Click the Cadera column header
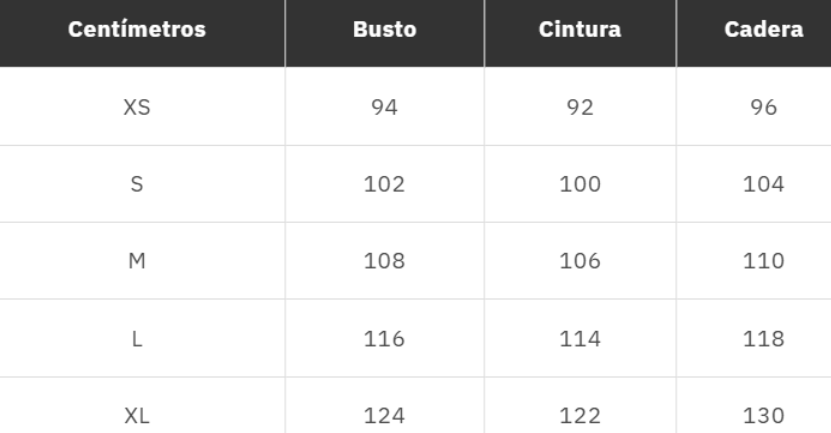 [764, 29]
